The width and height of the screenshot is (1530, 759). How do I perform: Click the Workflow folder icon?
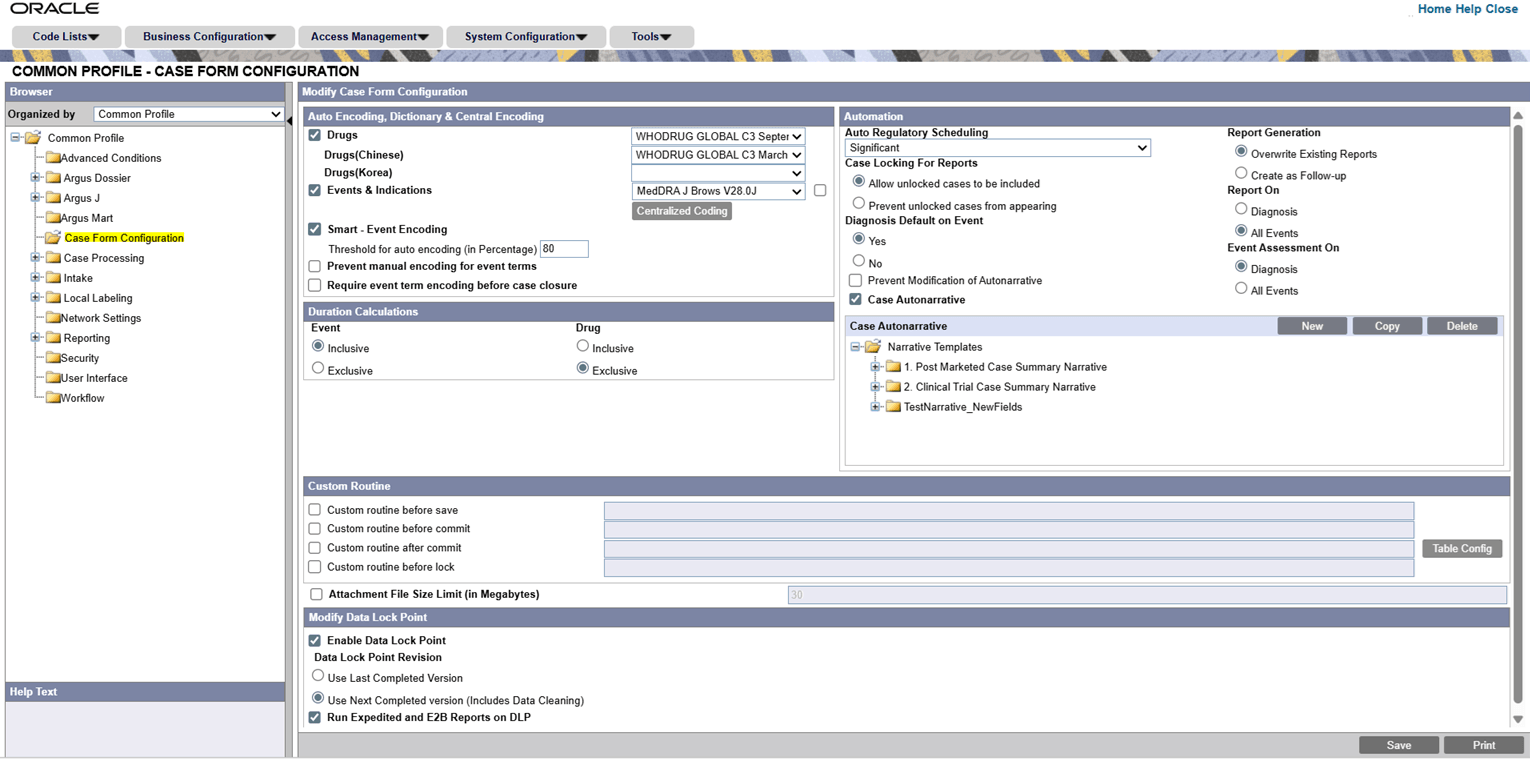tap(54, 397)
